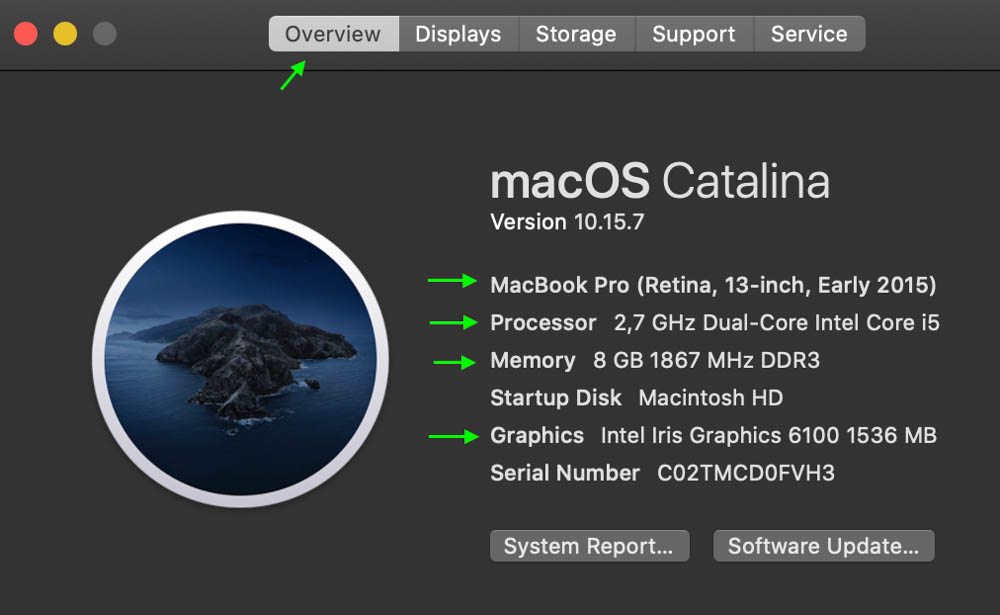Image resolution: width=1000 pixels, height=615 pixels.
Task: Click the Startup Disk label
Action: pos(555,398)
